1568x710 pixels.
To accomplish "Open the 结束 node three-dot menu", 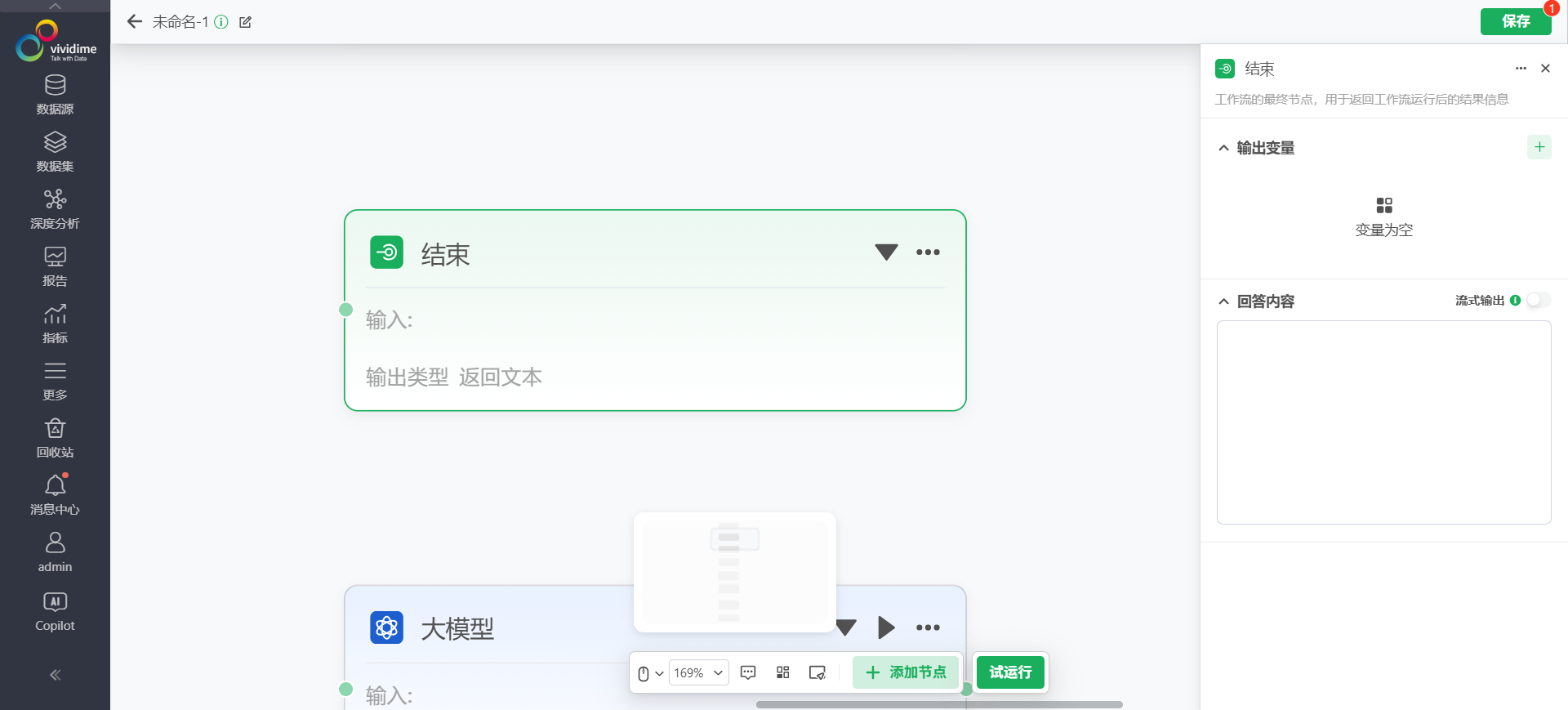I will coord(928,252).
